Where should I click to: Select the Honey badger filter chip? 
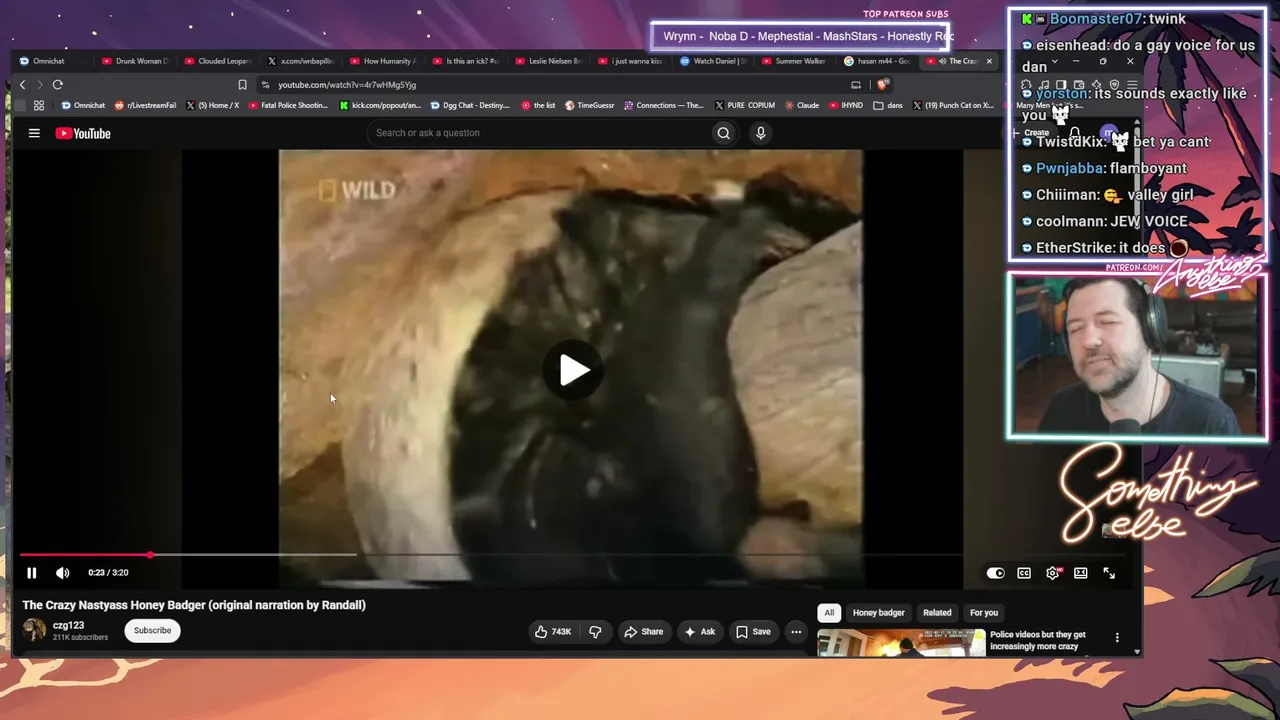(879, 613)
